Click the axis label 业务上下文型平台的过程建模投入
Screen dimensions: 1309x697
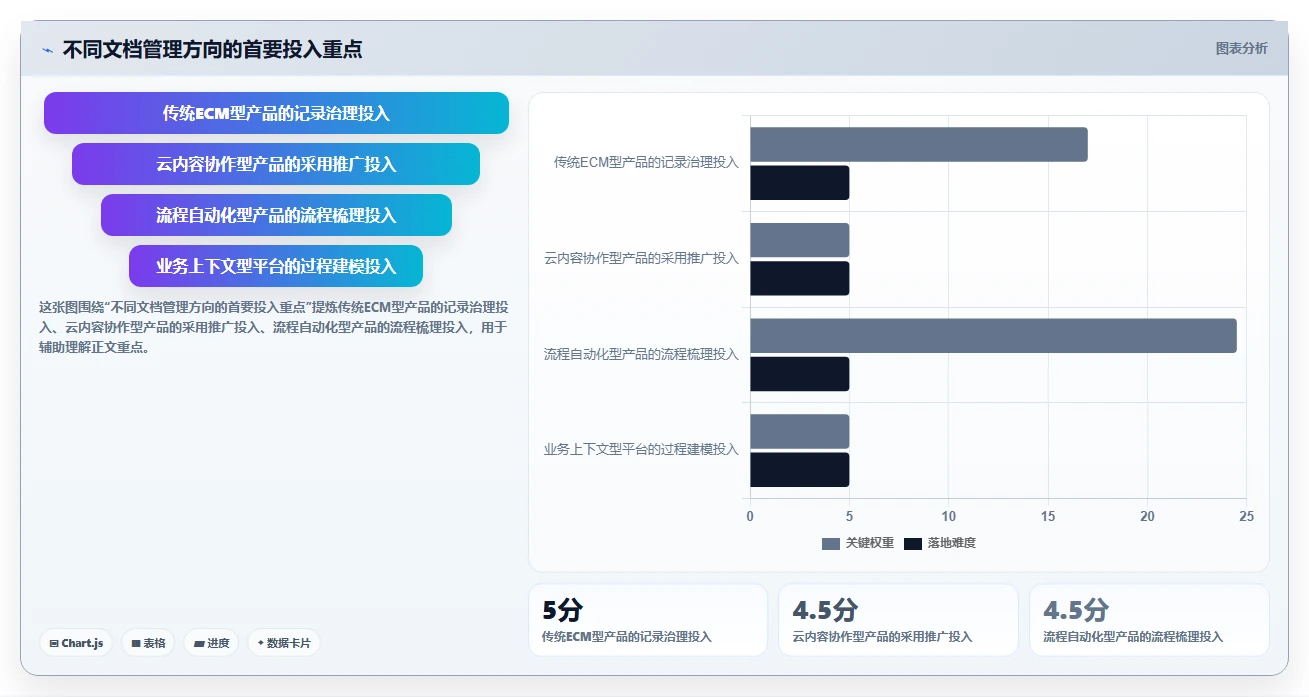click(x=641, y=449)
